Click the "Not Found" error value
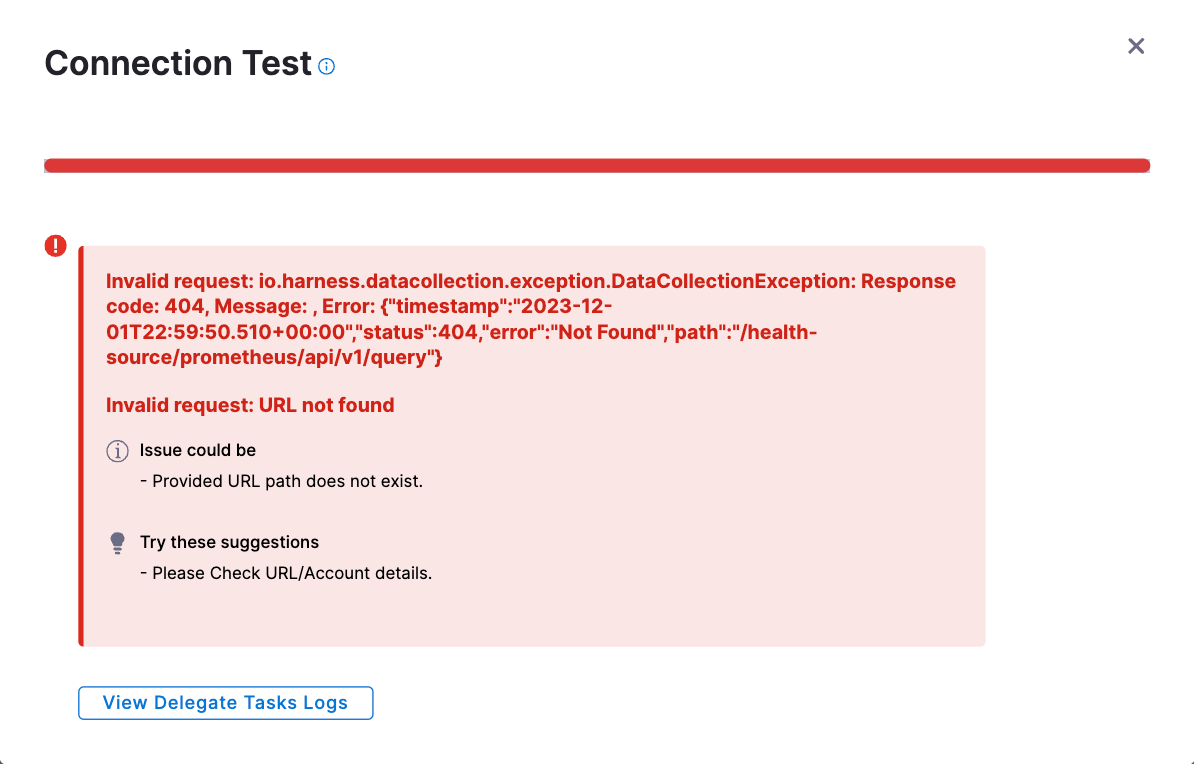Image resolution: width=1194 pixels, height=764 pixels. (602, 332)
